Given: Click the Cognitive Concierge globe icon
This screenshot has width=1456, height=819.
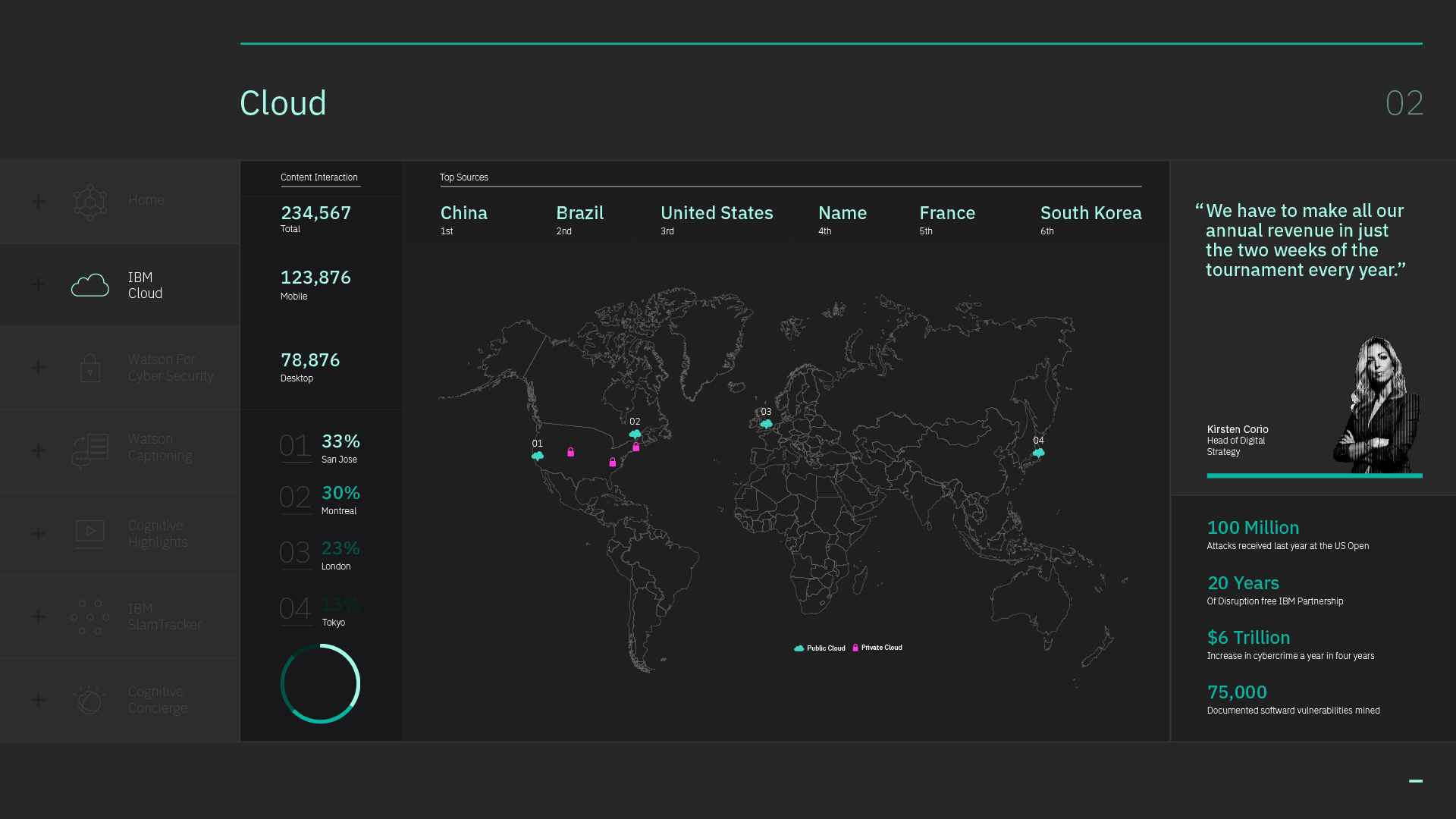Looking at the screenshot, I should pos(89,699).
